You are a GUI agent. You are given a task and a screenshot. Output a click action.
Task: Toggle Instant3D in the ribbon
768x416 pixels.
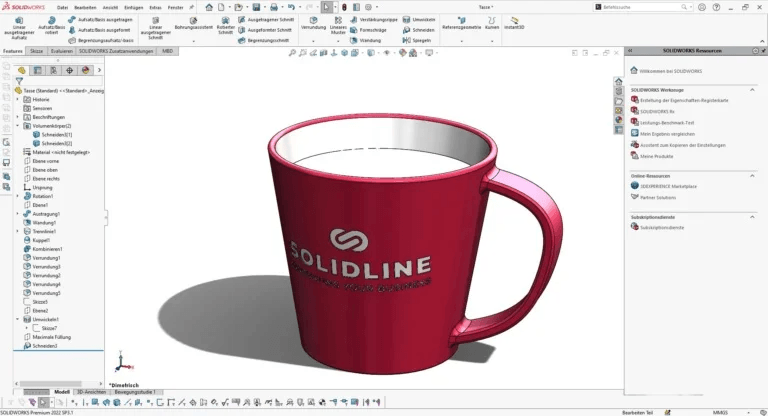pyautogui.click(x=514, y=24)
